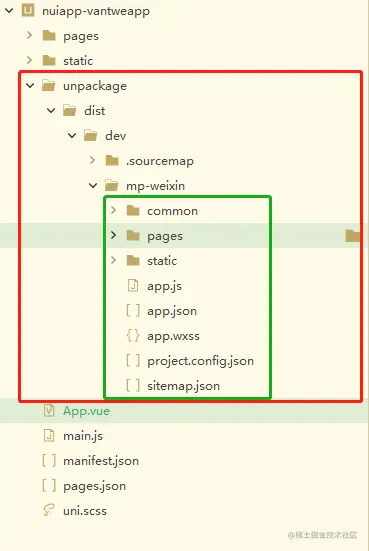Collapse the dist folder
This screenshot has width=369, height=551.
click(x=51, y=110)
